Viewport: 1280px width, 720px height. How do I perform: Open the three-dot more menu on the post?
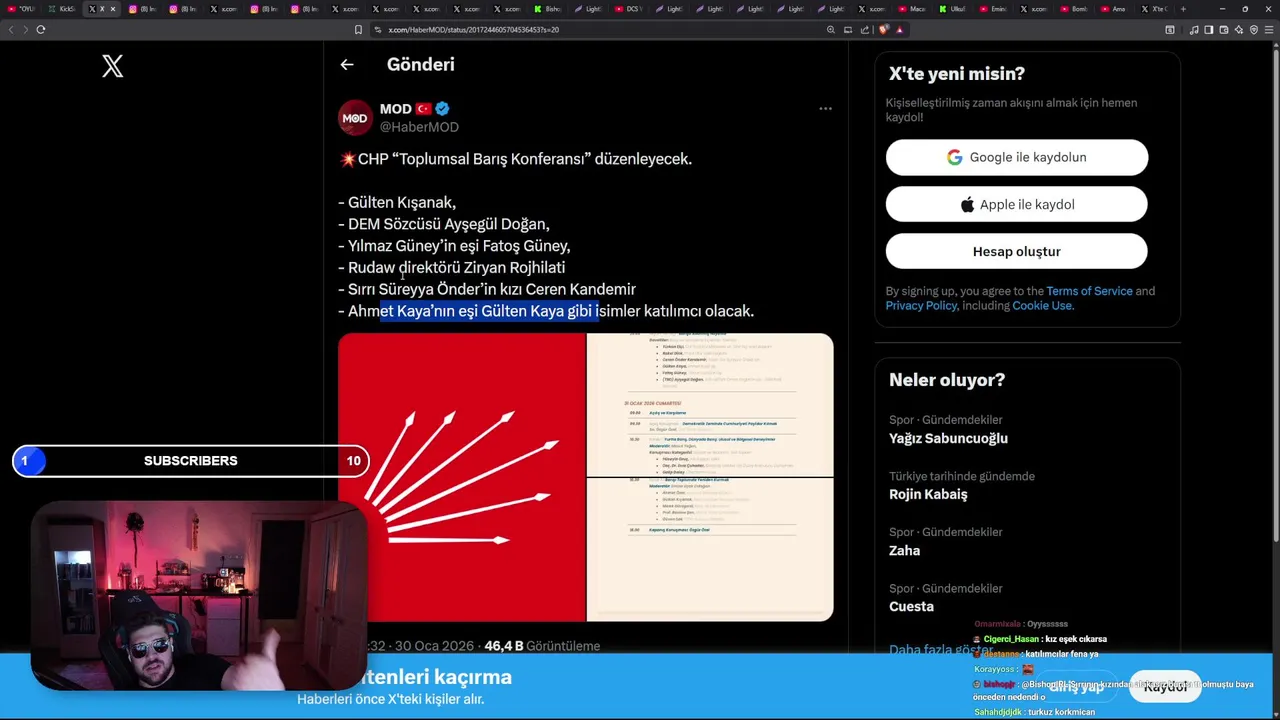(x=825, y=108)
